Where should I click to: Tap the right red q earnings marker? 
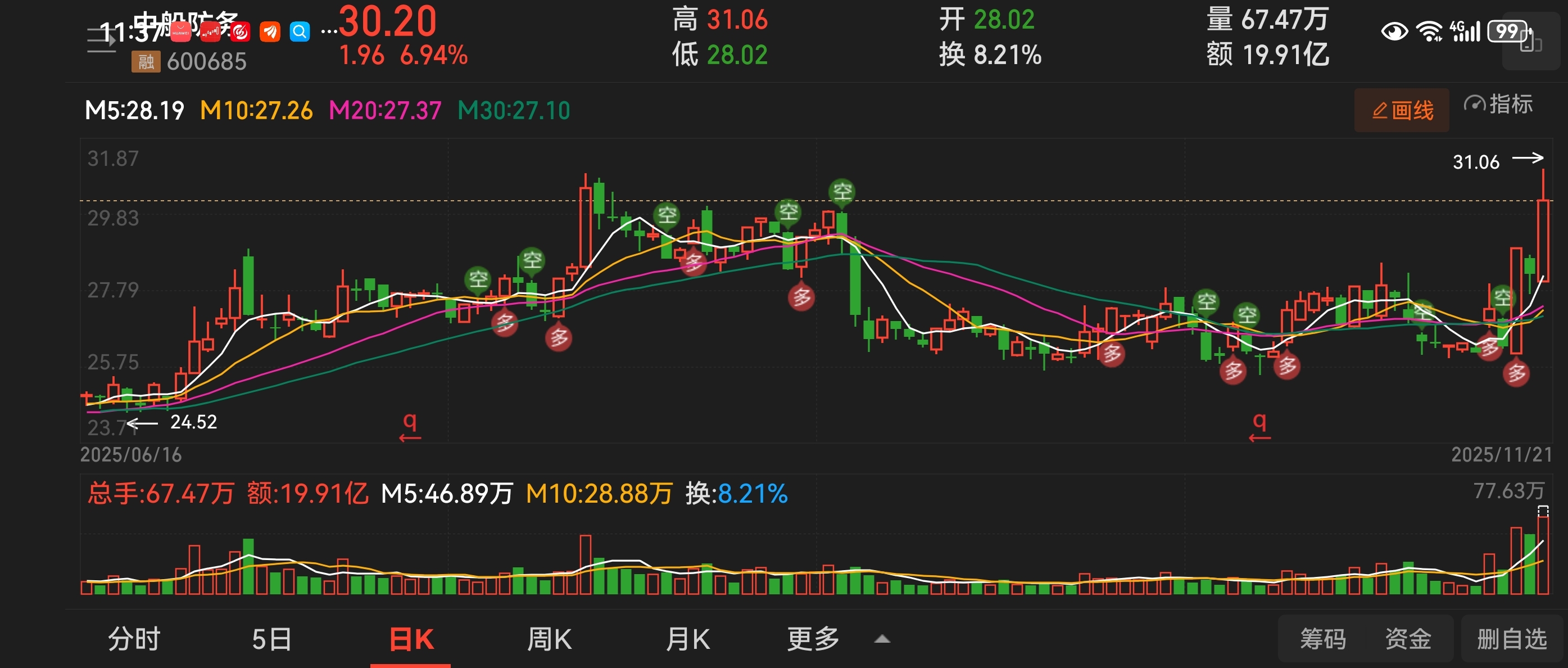[1259, 426]
